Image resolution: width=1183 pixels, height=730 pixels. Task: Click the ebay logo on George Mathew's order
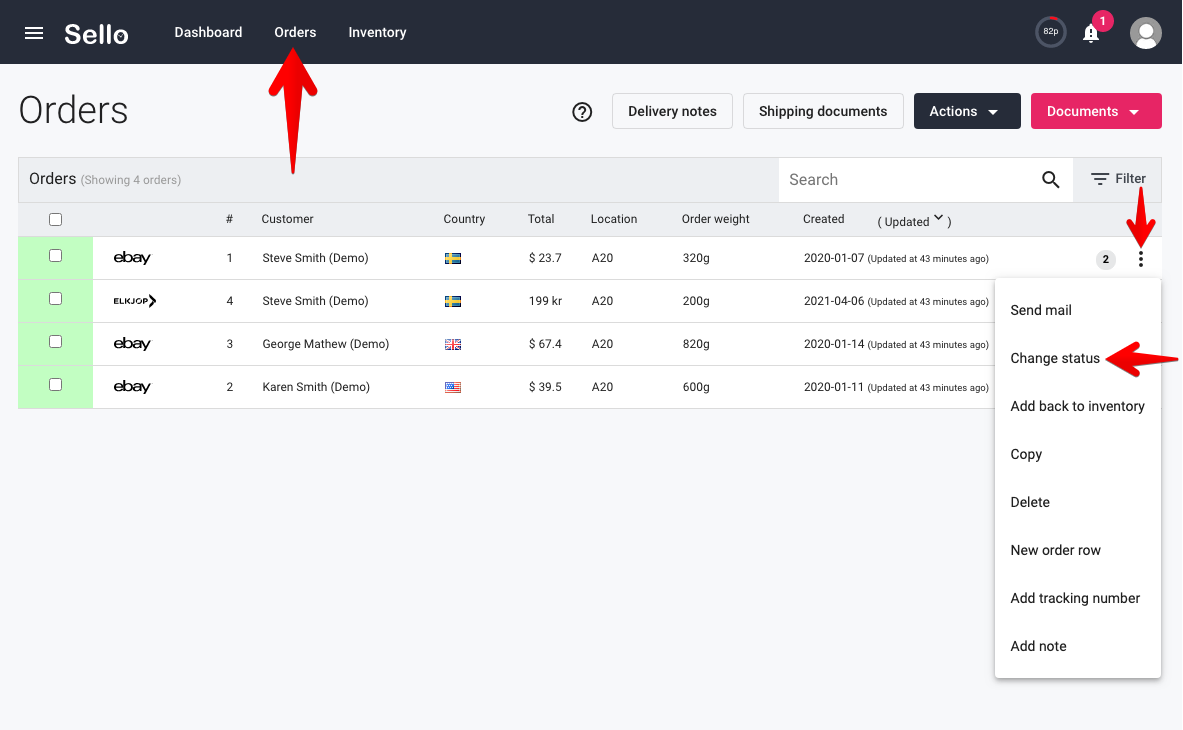pyautogui.click(x=132, y=344)
